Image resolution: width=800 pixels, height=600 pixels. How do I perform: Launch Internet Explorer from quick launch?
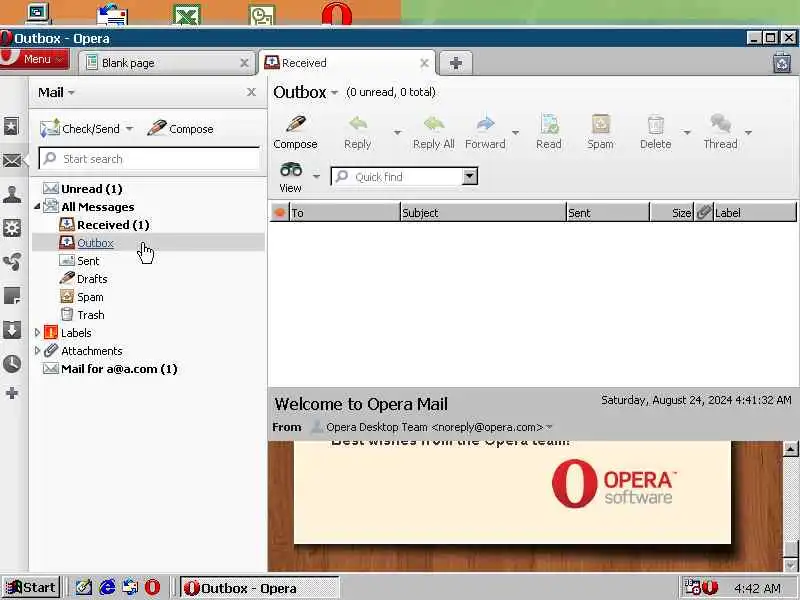tap(107, 588)
